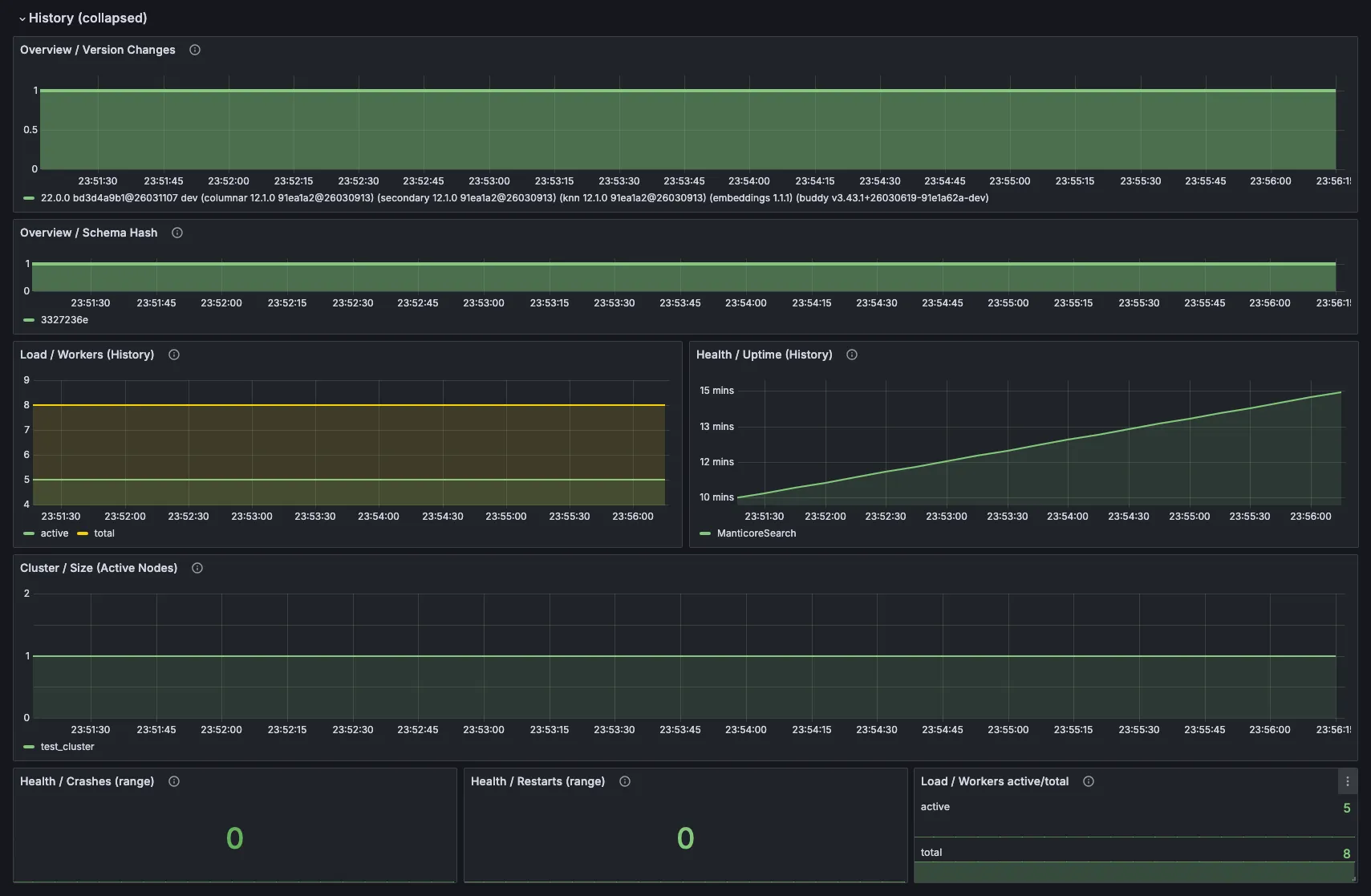Open the Overview / Version Changes panel title

pyautogui.click(x=98, y=50)
